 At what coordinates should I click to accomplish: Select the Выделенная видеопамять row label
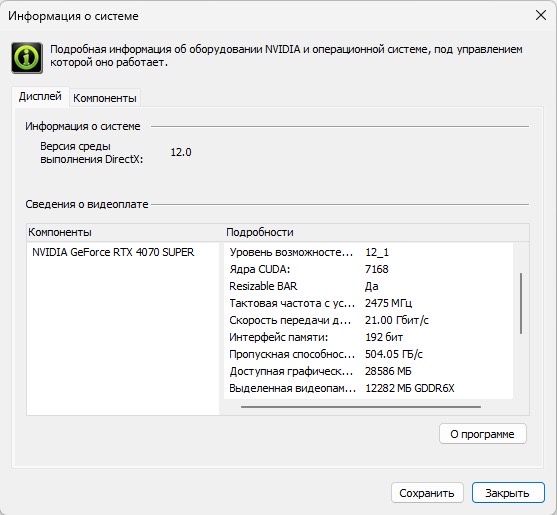pyautogui.click(x=292, y=388)
